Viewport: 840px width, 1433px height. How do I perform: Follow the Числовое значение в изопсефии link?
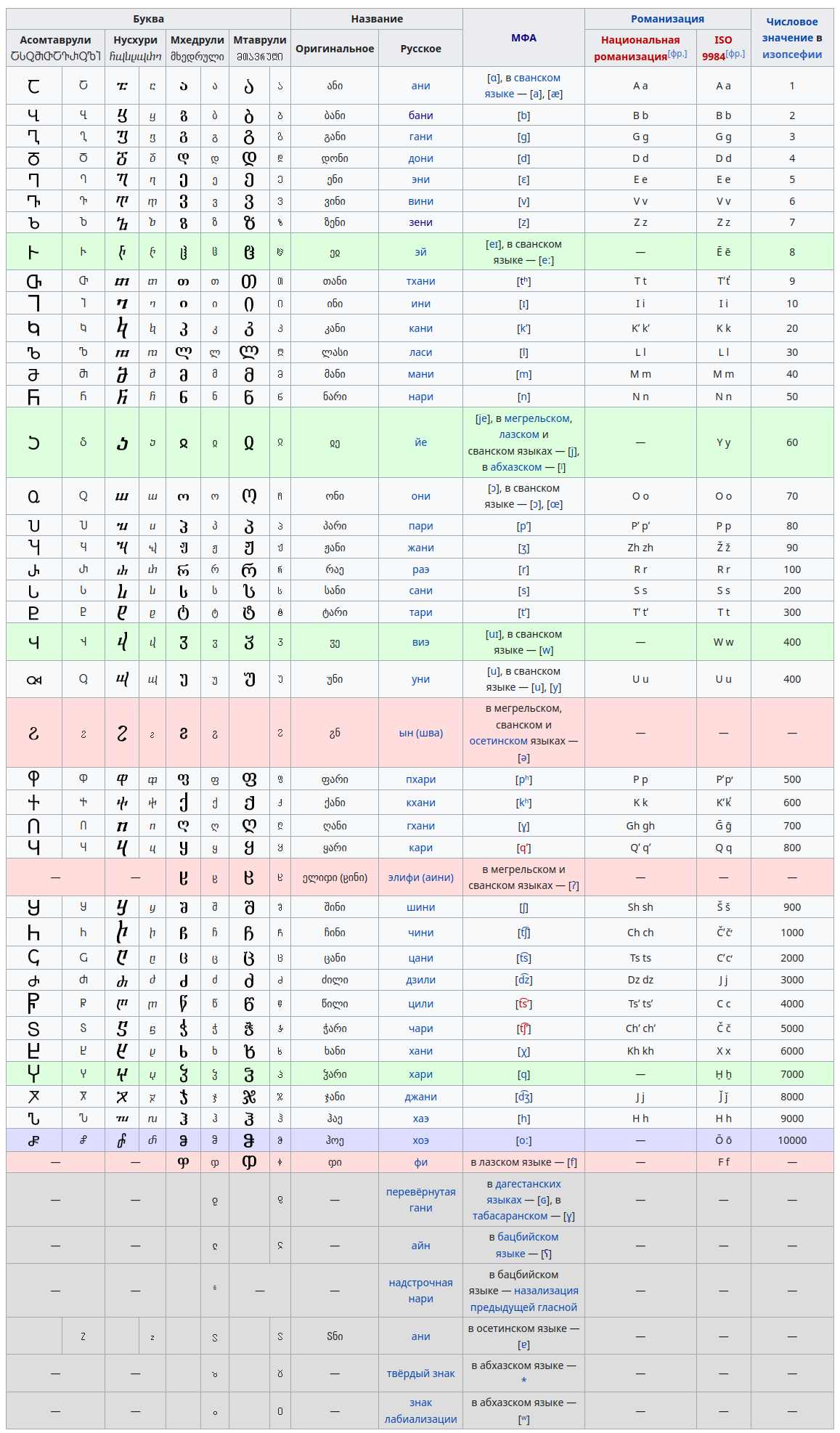[x=792, y=38]
